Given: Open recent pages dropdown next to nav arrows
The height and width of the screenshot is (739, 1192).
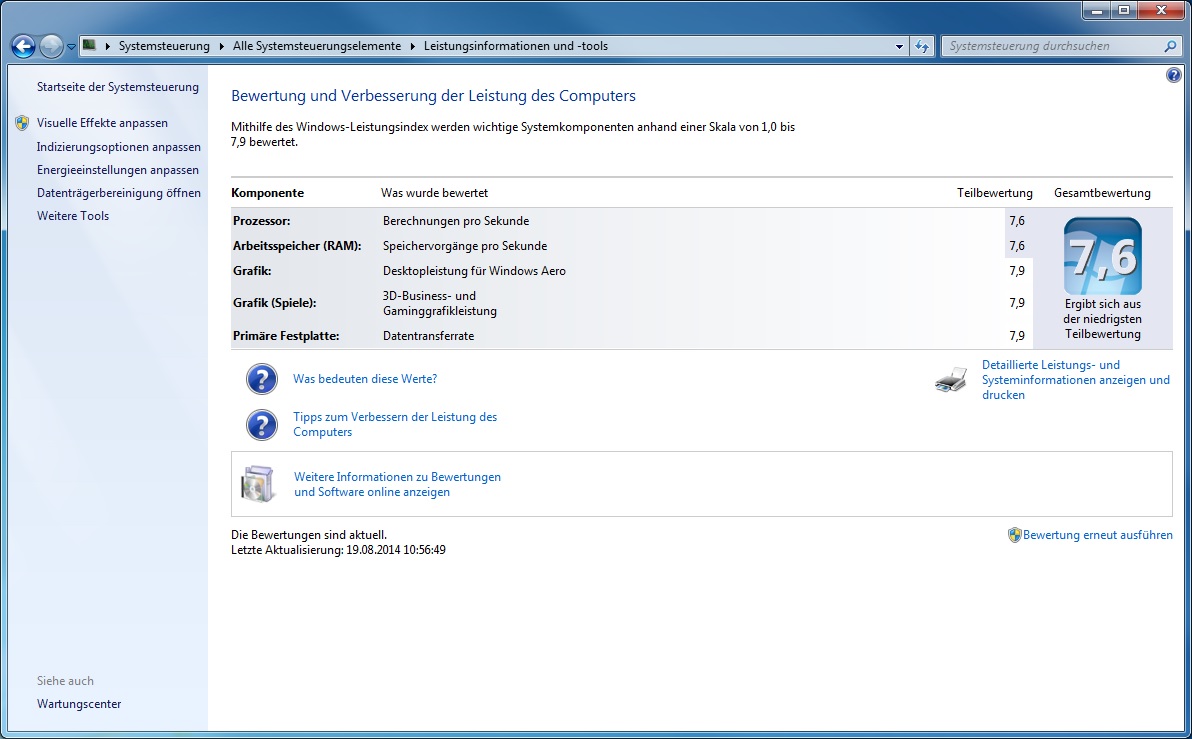Looking at the screenshot, I should (71, 46).
